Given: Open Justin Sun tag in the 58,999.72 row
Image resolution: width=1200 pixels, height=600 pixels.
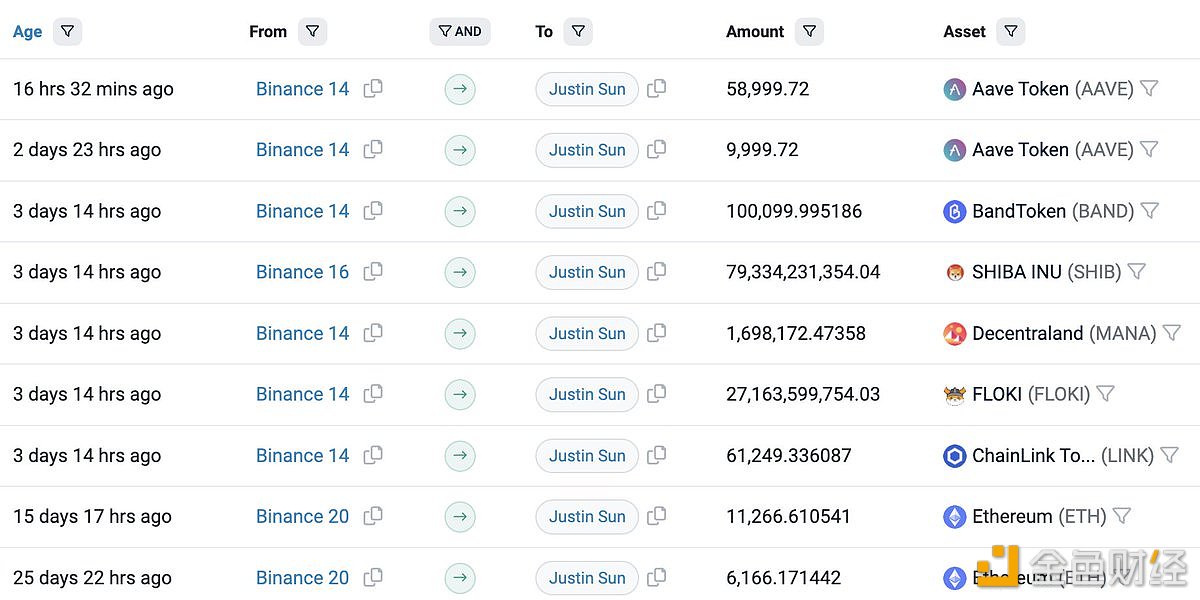Looking at the screenshot, I should pos(587,89).
